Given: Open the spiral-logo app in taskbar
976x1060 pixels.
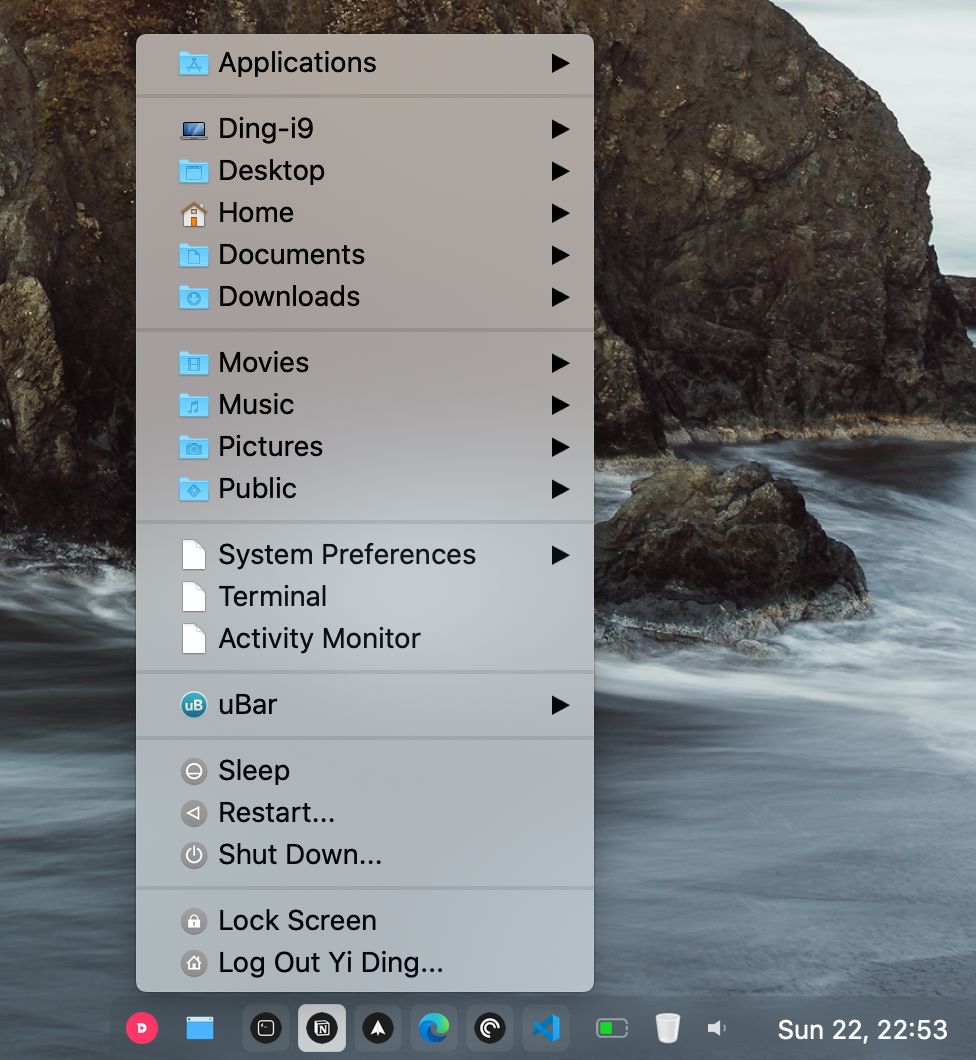Looking at the screenshot, I should 490,1028.
